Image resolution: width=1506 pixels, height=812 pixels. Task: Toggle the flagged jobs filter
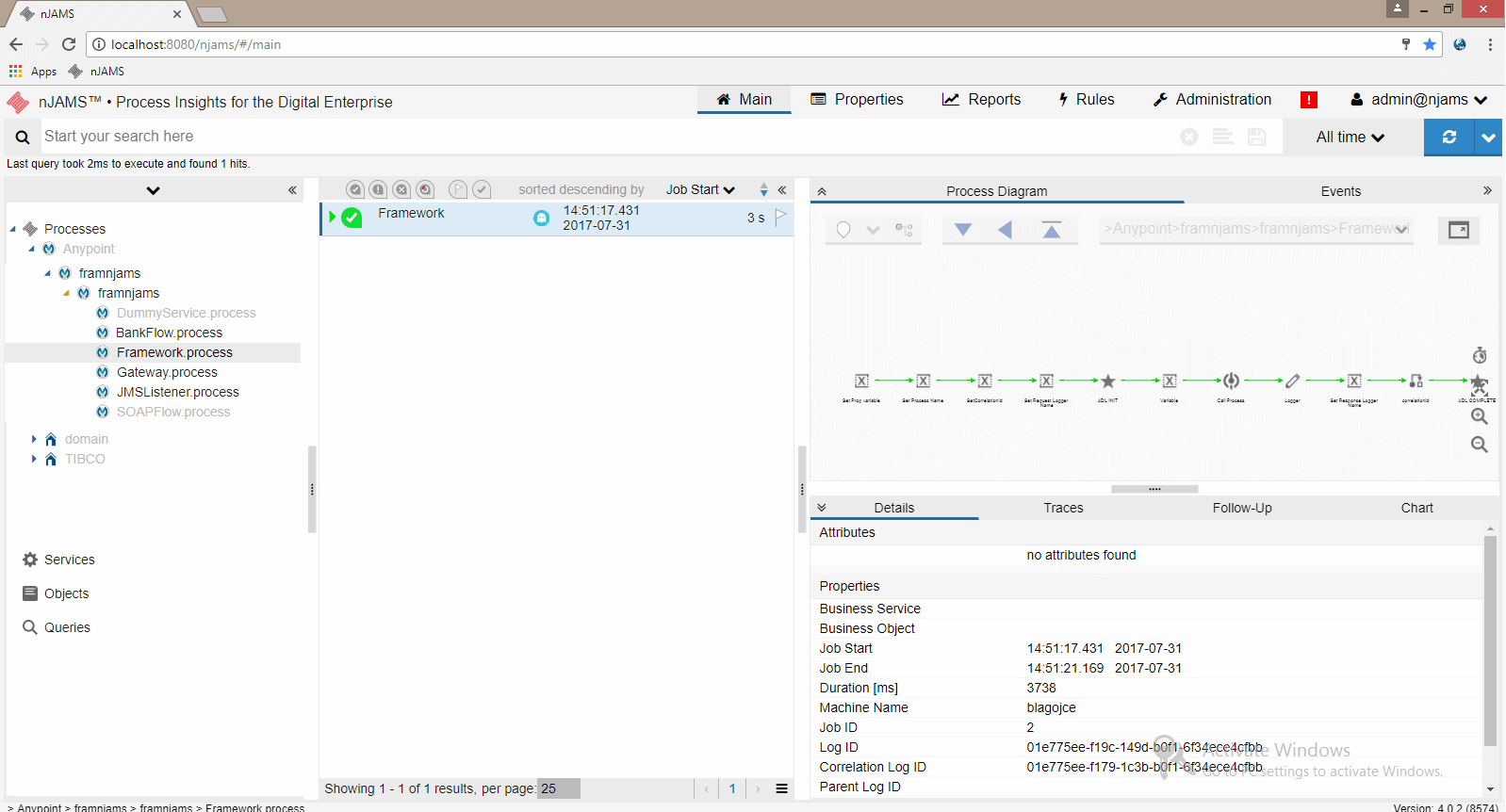(x=458, y=189)
